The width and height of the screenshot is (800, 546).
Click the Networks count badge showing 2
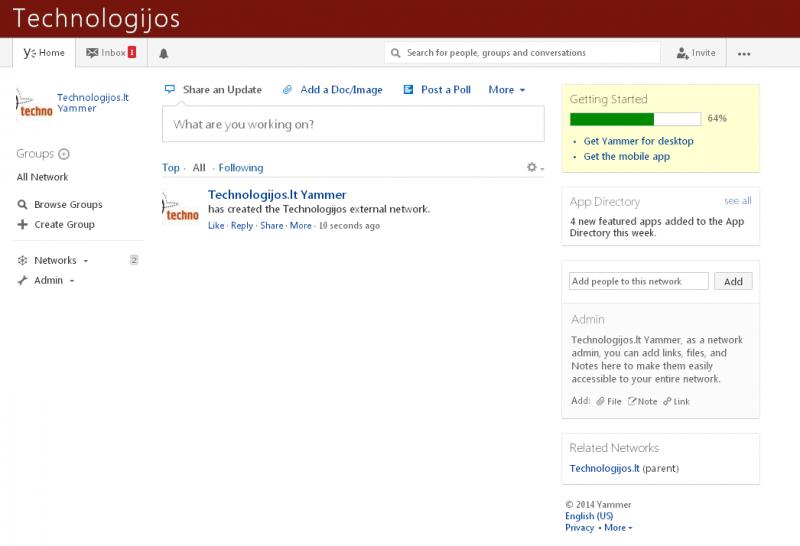tap(134, 260)
